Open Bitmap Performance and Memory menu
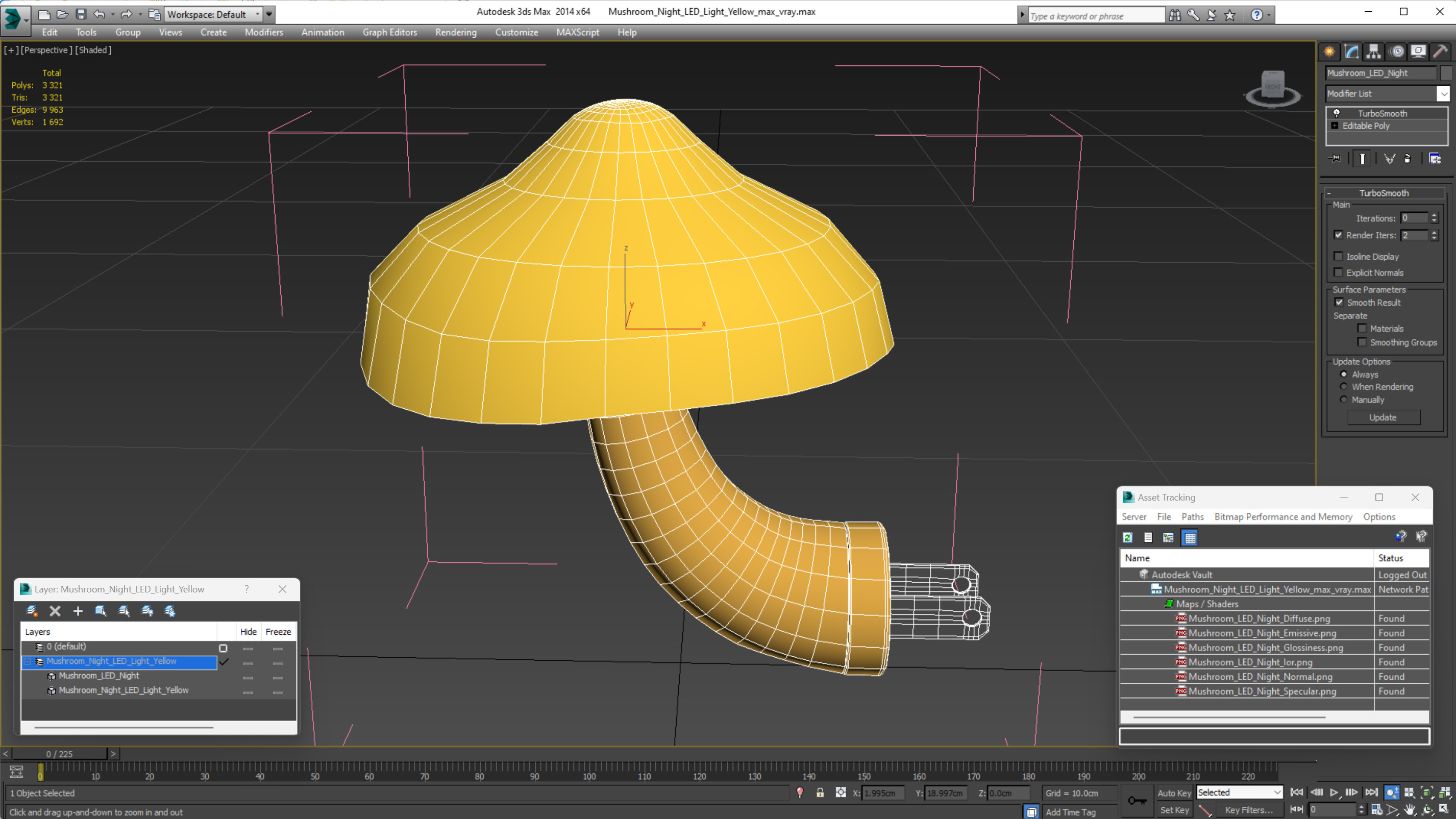 [1283, 516]
